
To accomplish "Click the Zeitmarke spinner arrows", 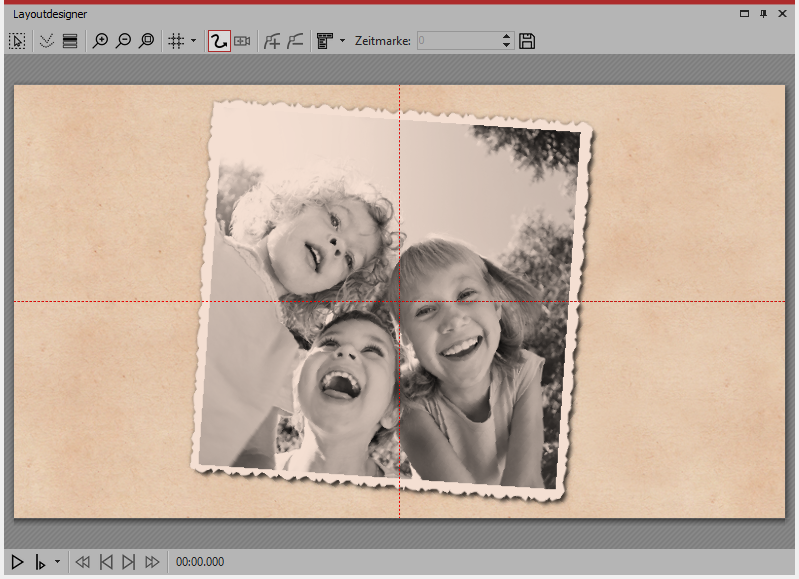I will pos(506,41).
